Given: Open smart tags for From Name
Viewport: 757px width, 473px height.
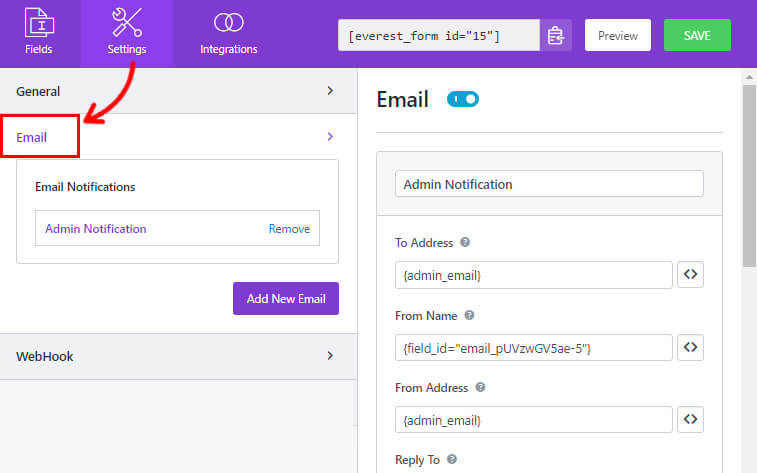Looking at the screenshot, I should [x=690, y=347].
